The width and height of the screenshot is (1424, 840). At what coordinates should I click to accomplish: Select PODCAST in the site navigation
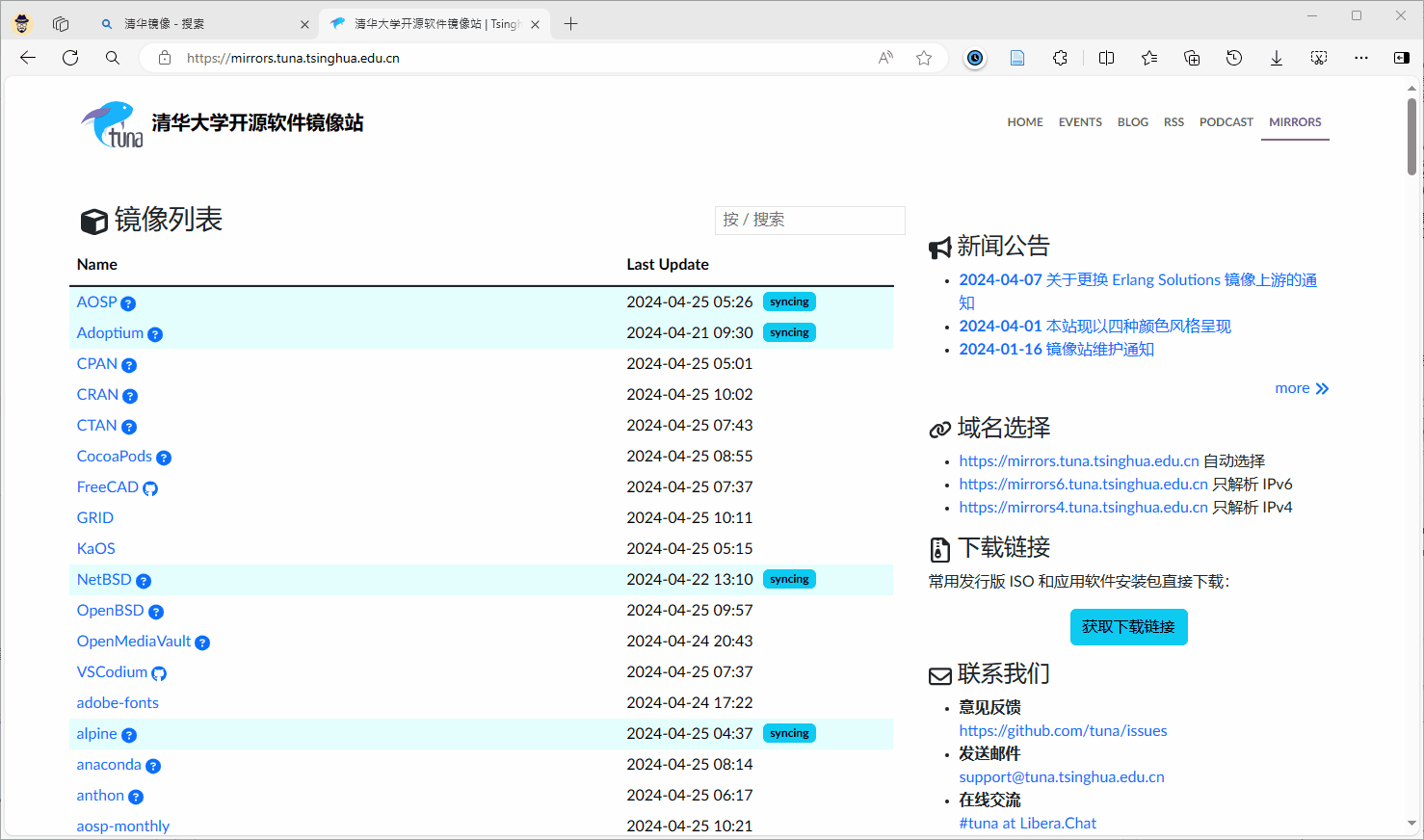(1226, 121)
